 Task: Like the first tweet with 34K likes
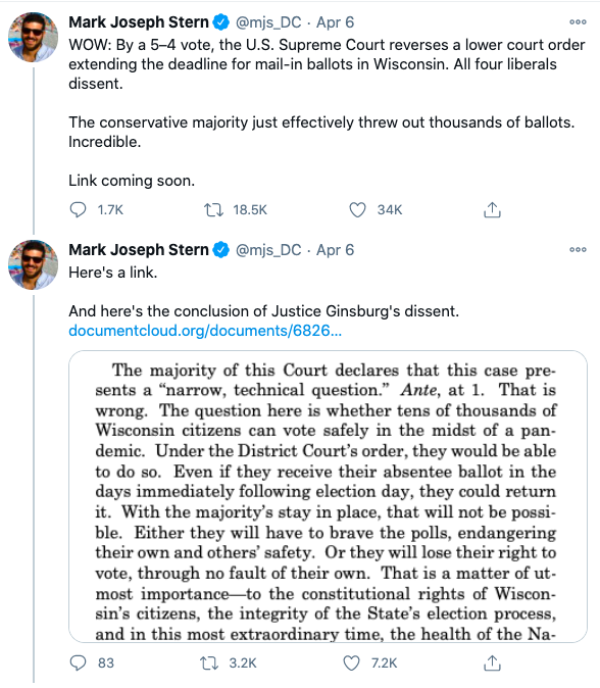point(357,210)
